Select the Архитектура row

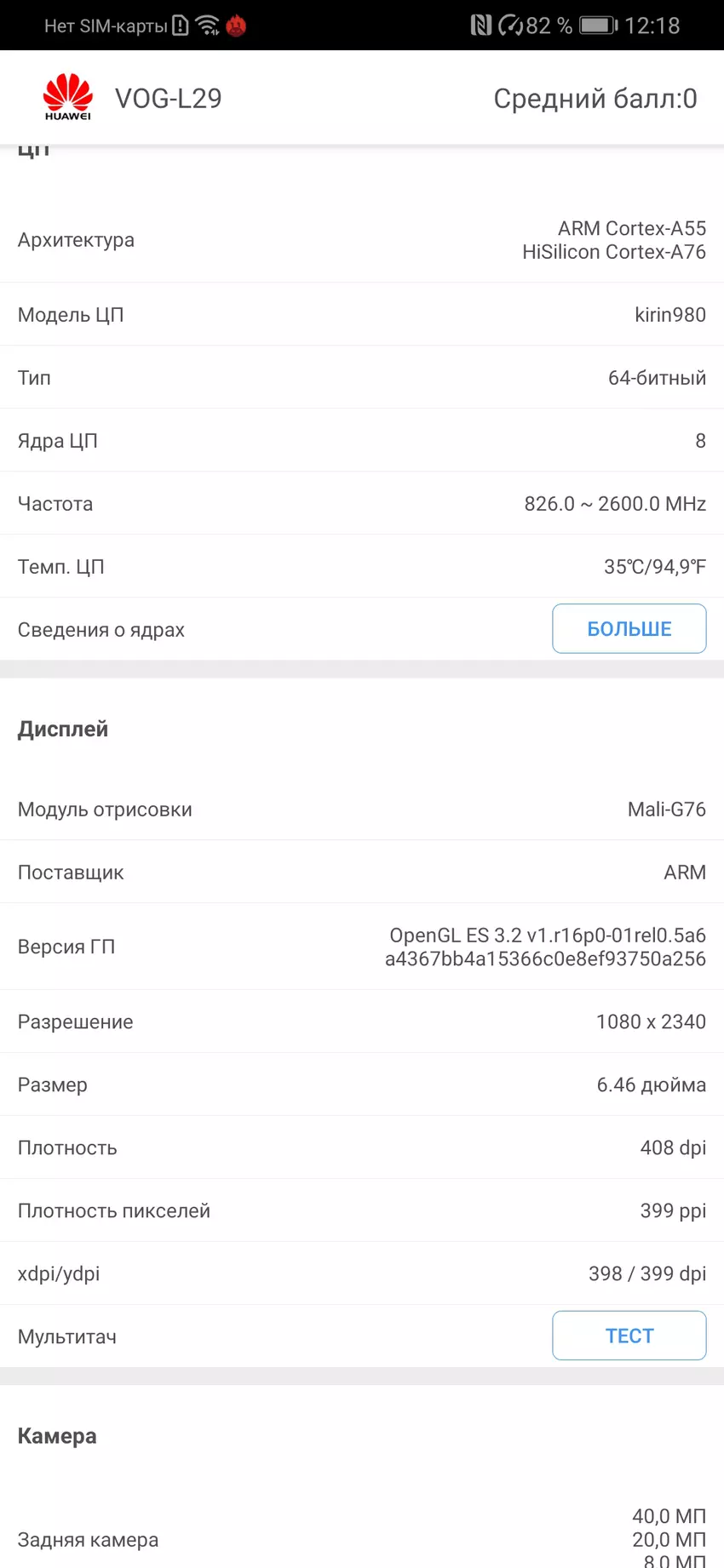(x=362, y=240)
